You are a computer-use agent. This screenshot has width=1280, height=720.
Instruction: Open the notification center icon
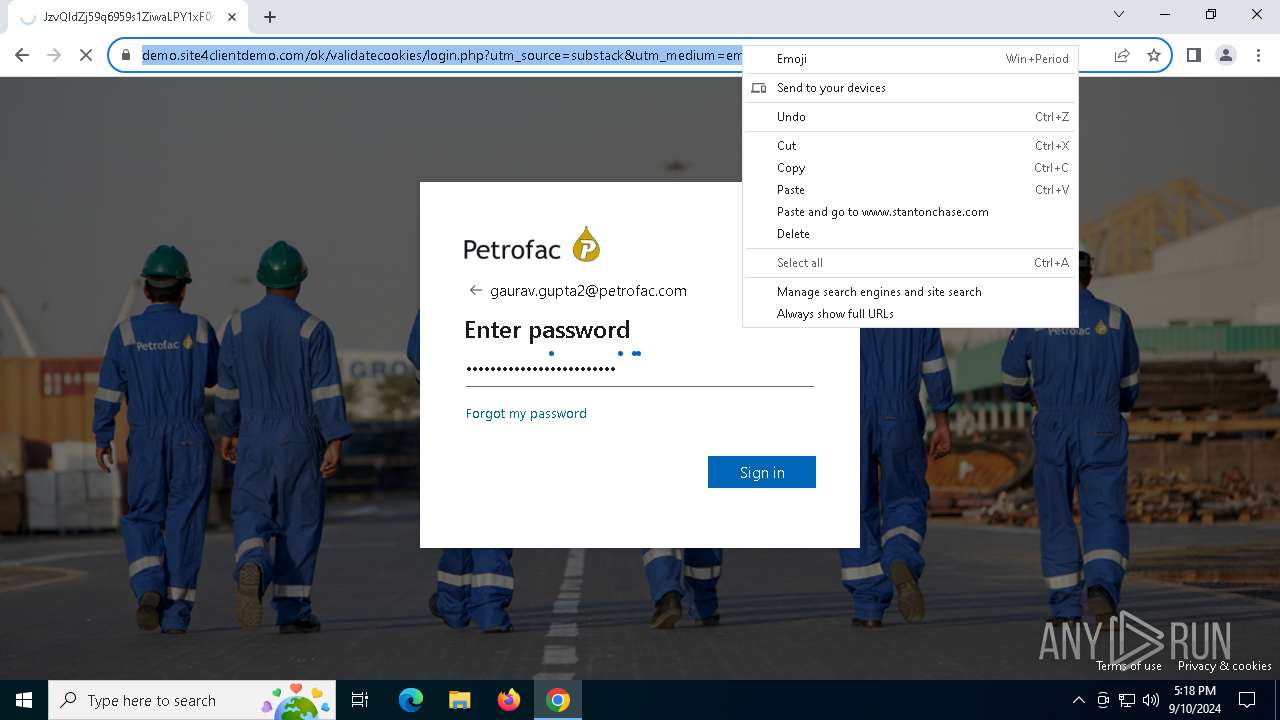coord(1247,700)
